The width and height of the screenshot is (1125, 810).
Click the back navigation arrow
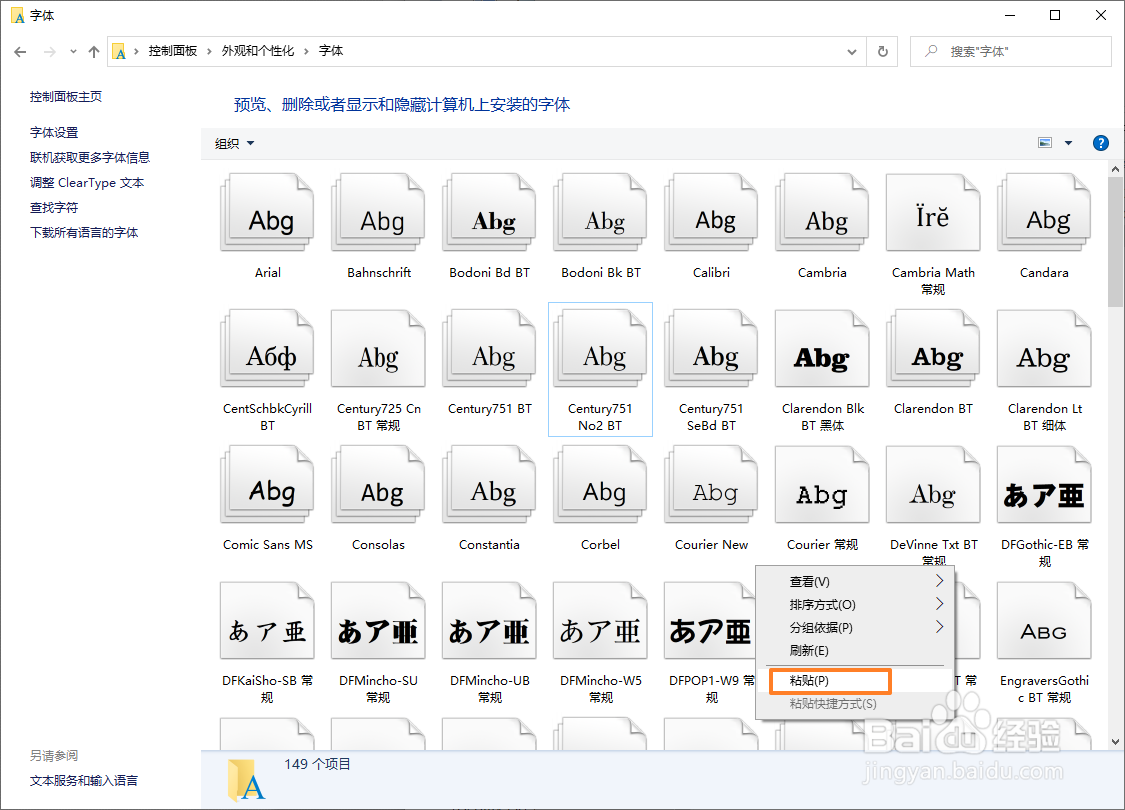click(x=20, y=51)
